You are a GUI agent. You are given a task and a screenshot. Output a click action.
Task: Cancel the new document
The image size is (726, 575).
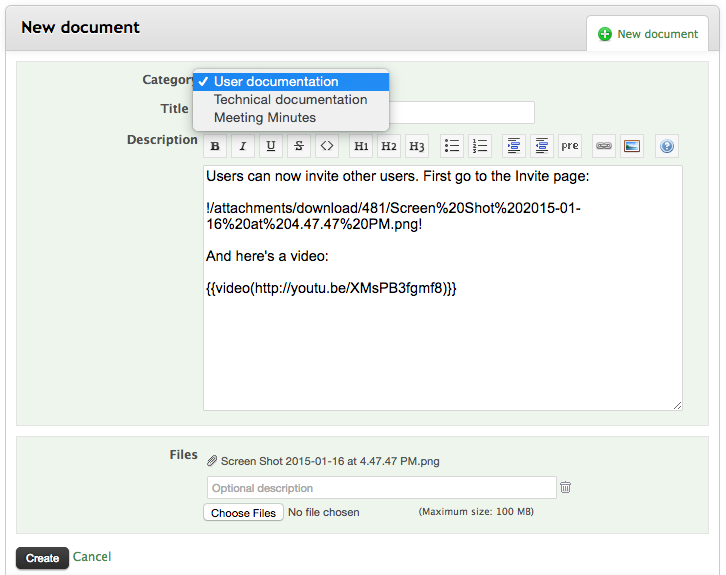(x=92, y=556)
